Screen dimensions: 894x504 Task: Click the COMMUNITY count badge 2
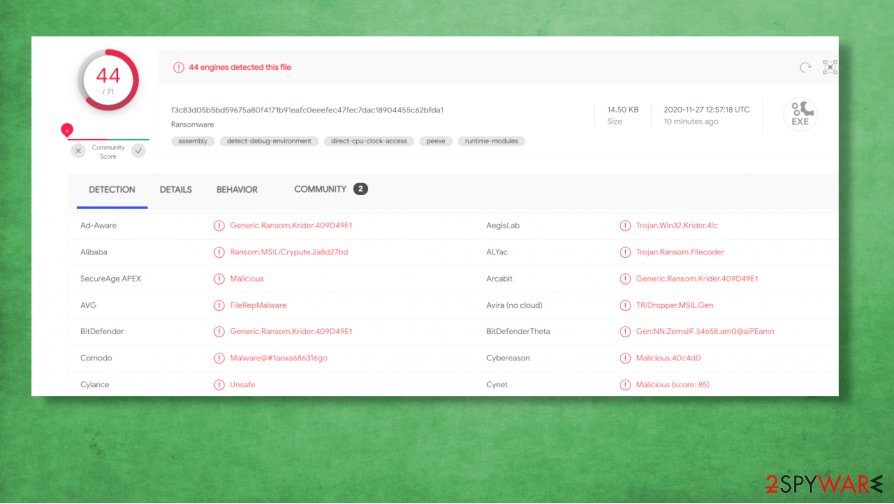point(360,189)
